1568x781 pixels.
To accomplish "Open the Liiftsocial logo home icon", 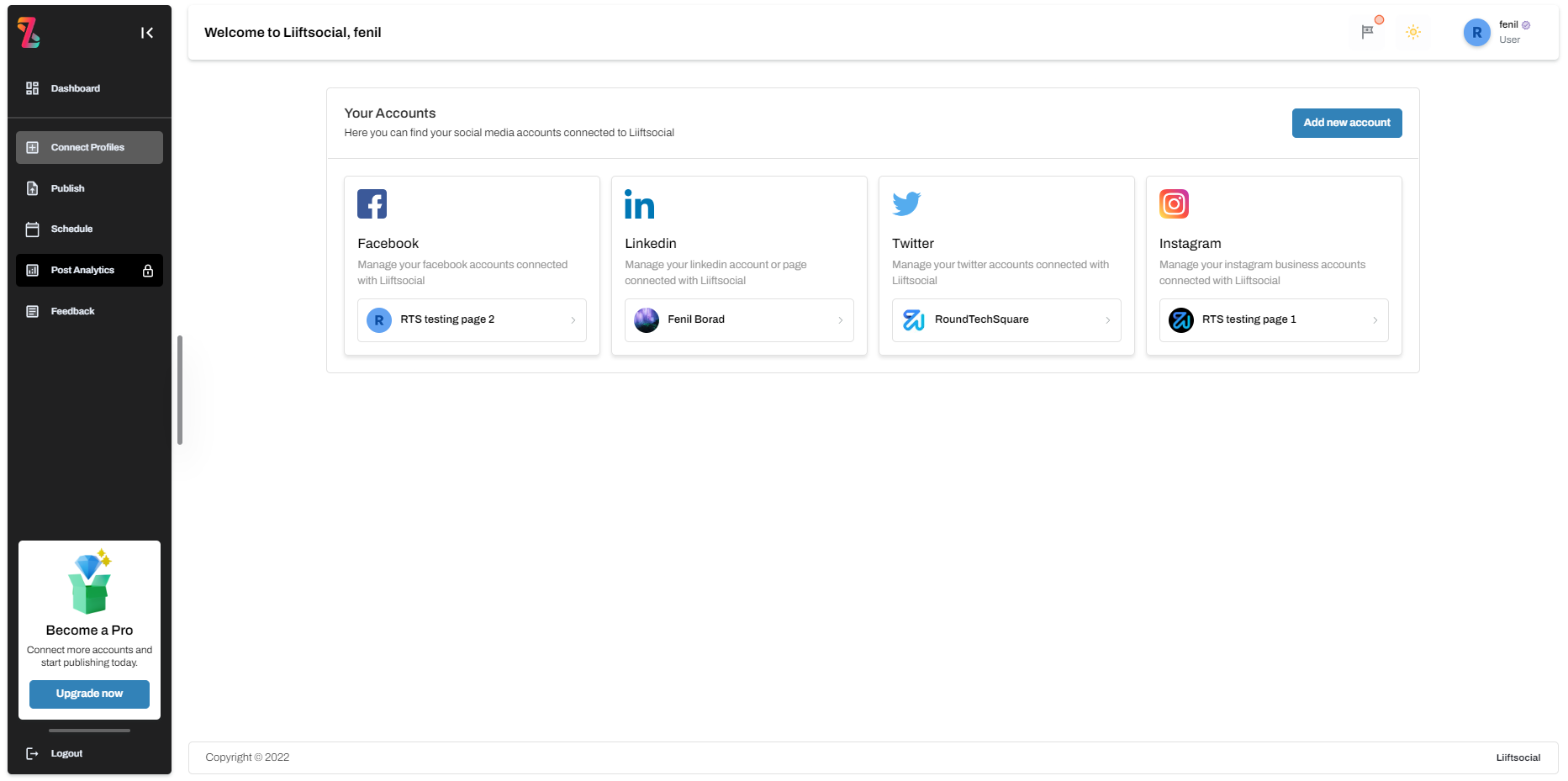I will coord(28,33).
